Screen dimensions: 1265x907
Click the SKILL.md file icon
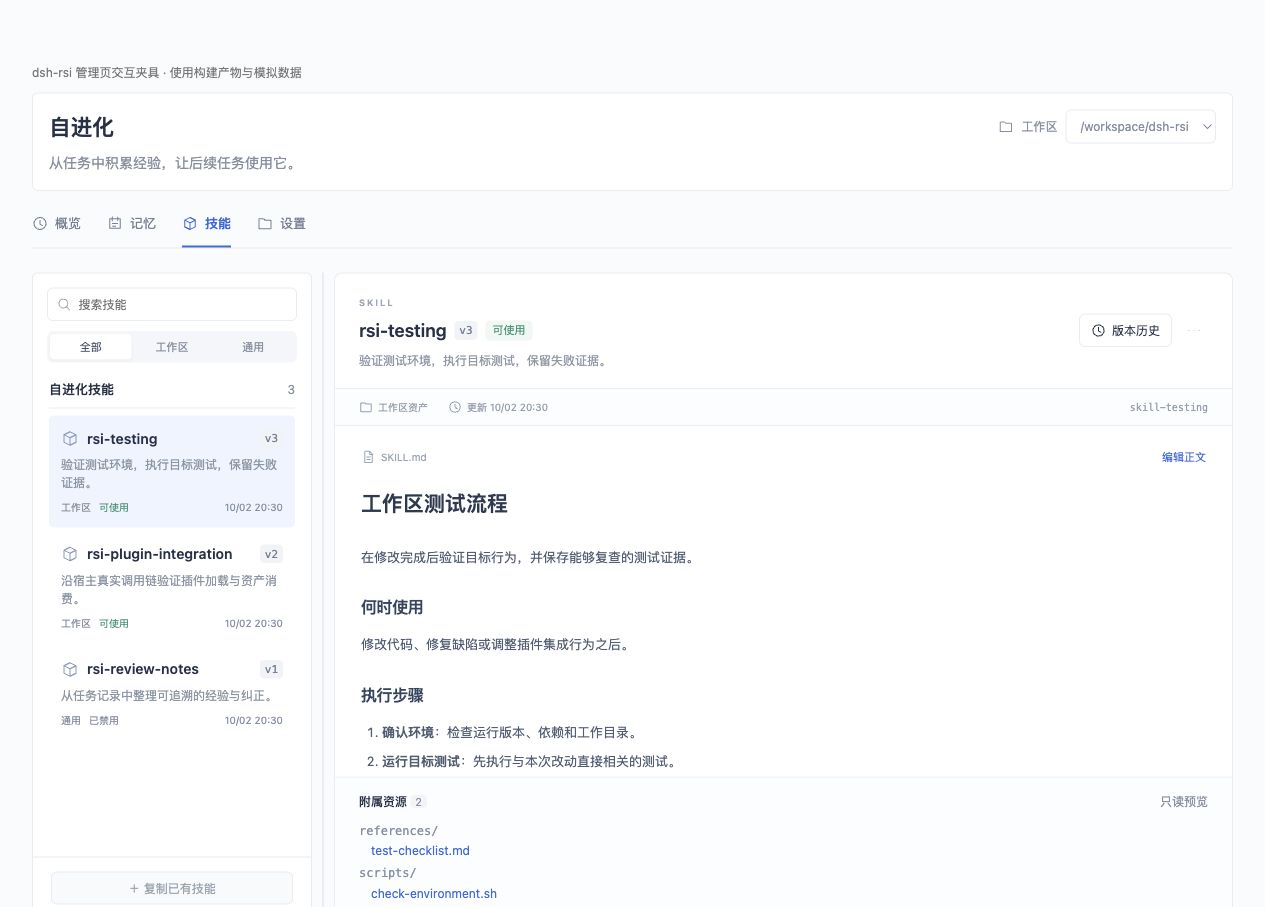pos(368,457)
